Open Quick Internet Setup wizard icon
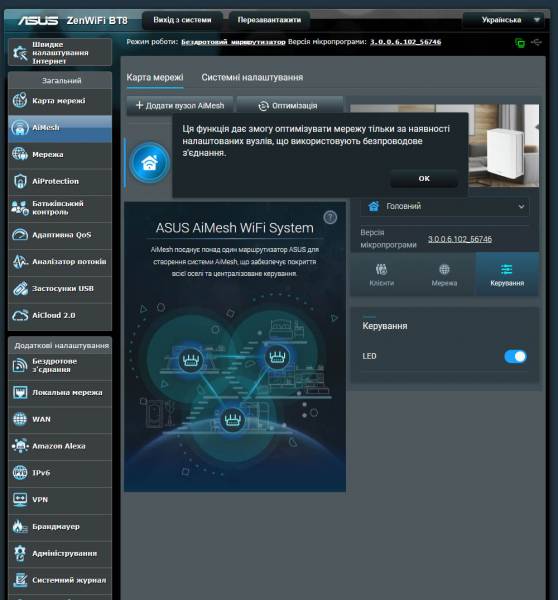The width and height of the screenshot is (558, 600). pos(20,53)
